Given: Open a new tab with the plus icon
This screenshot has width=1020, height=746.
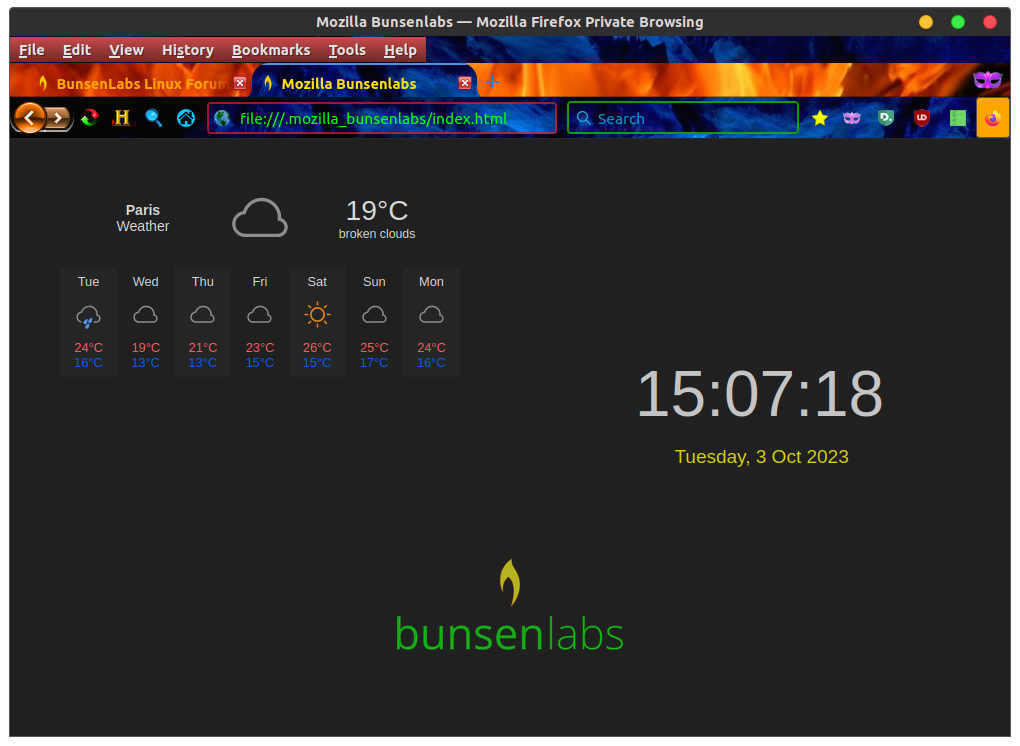Looking at the screenshot, I should click(492, 82).
